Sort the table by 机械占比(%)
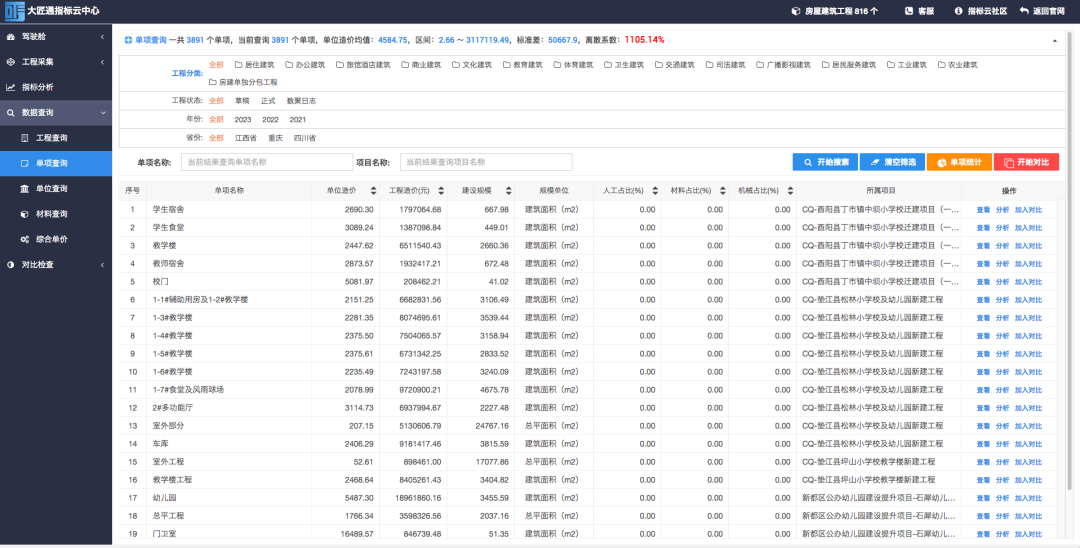 click(790, 191)
